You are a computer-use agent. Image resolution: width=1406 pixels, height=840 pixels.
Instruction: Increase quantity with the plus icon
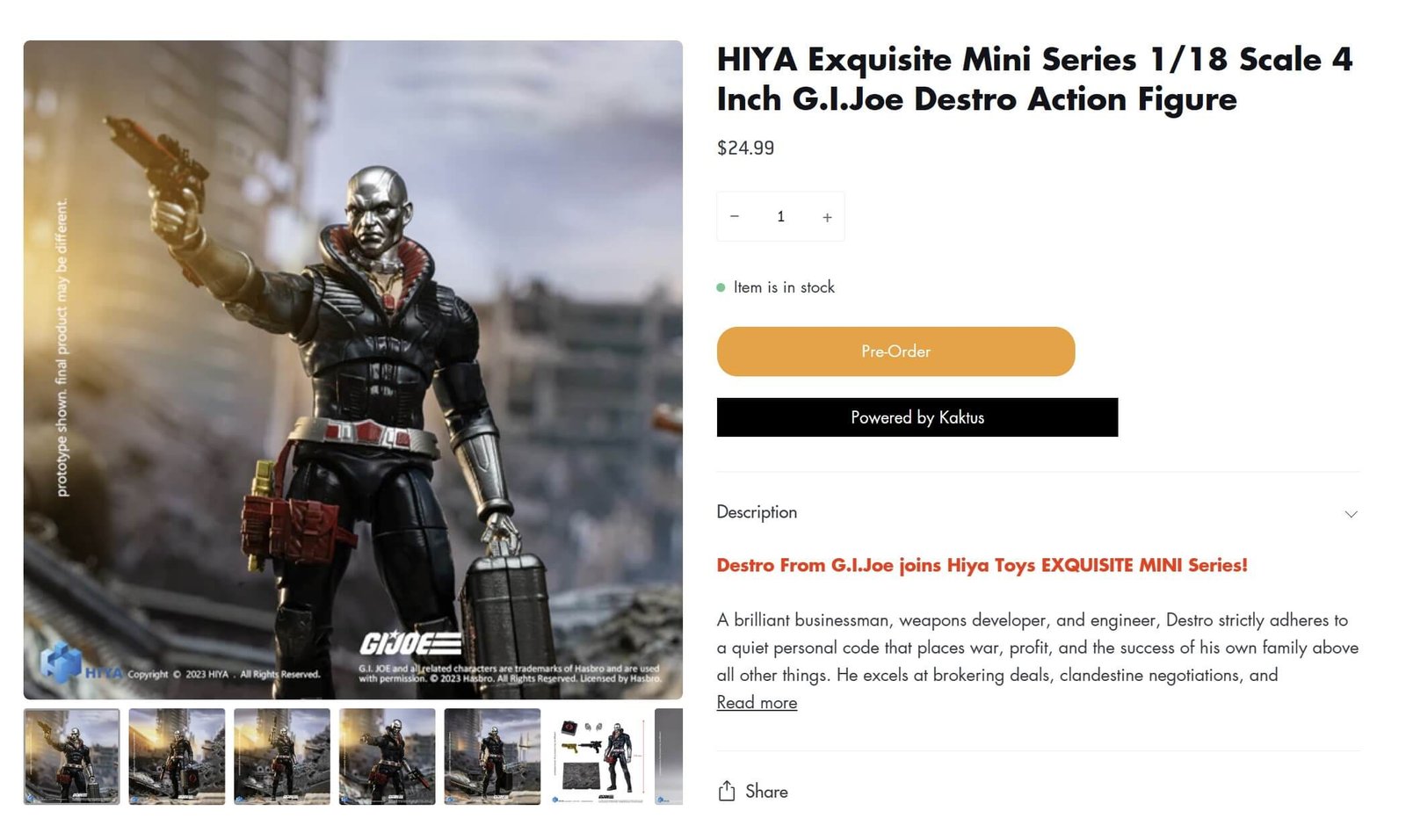pyautogui.click(x=827, y=217)
